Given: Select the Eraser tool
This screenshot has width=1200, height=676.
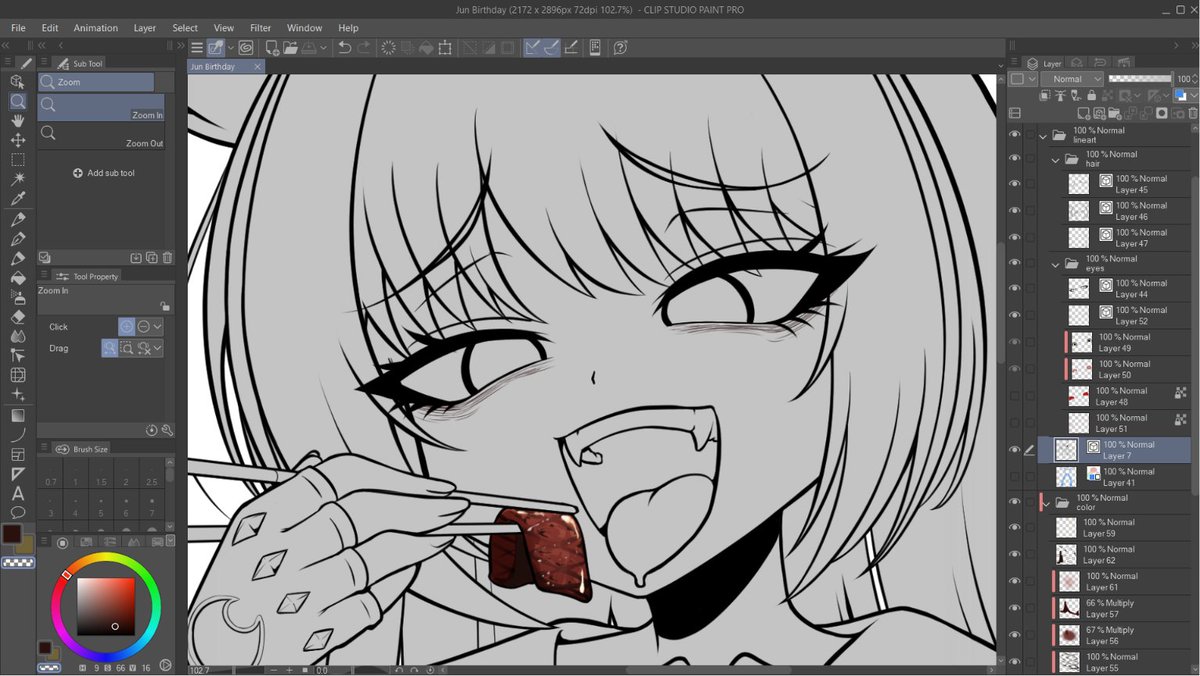Looking at the screenshot, I should [x=18, y=316].
